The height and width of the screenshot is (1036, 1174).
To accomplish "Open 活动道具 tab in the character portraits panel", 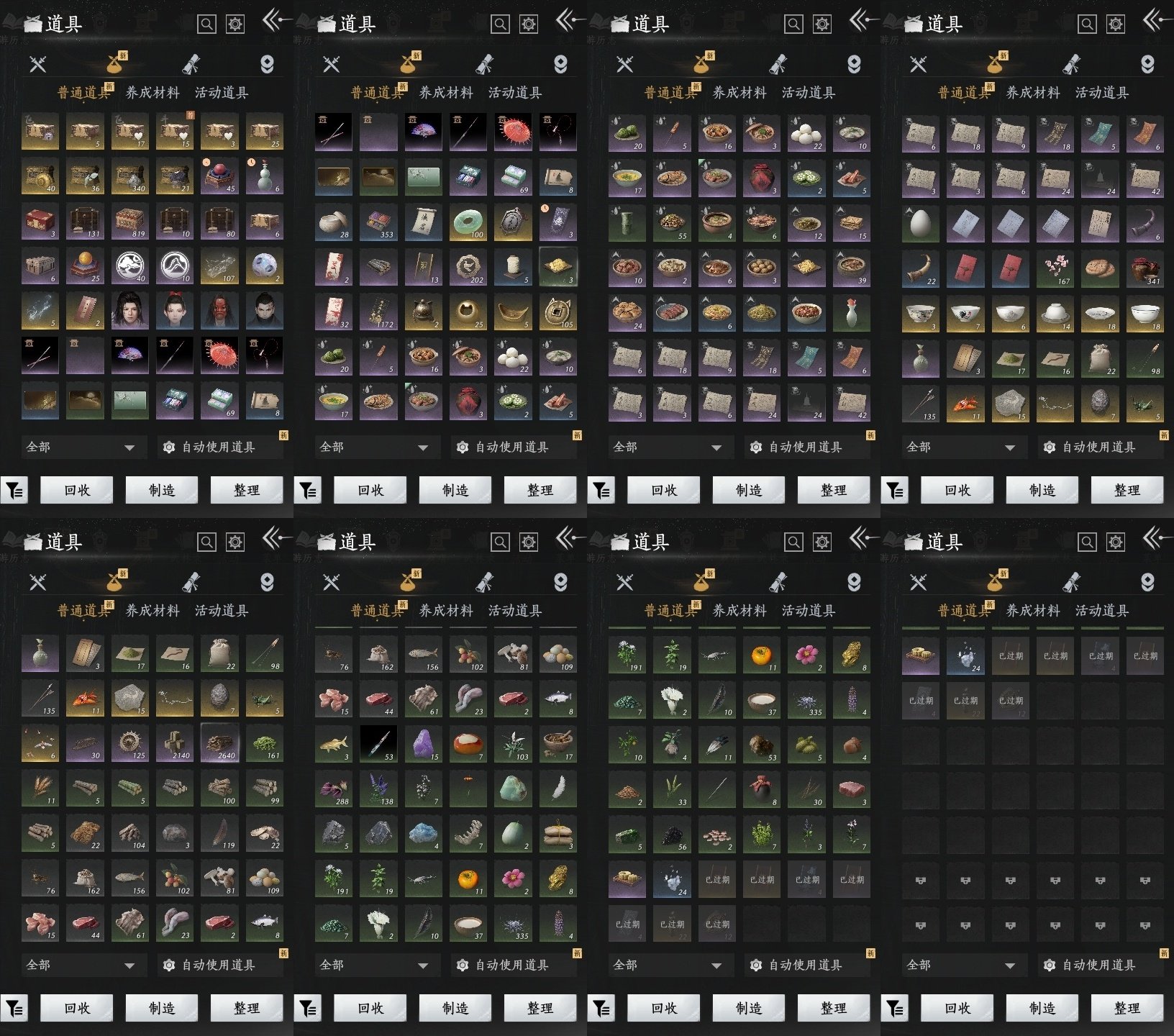I will [221, 92].
